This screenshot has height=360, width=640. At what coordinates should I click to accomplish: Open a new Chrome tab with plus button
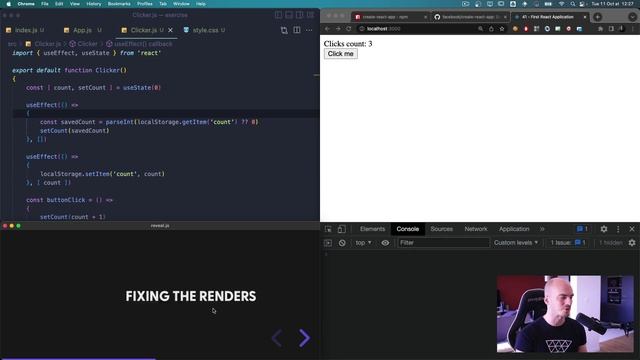(598, 17)
